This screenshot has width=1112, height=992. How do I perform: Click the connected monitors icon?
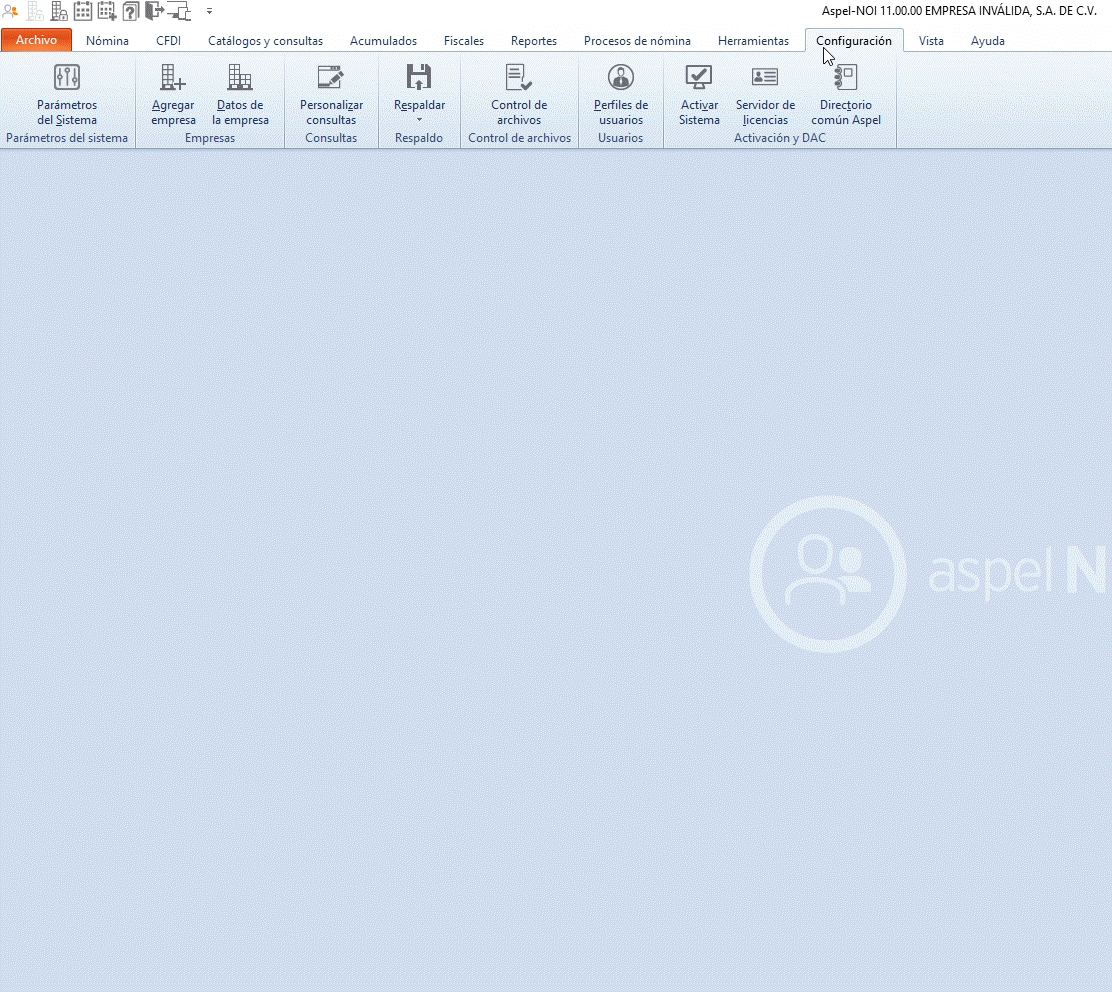pos(179,11)
